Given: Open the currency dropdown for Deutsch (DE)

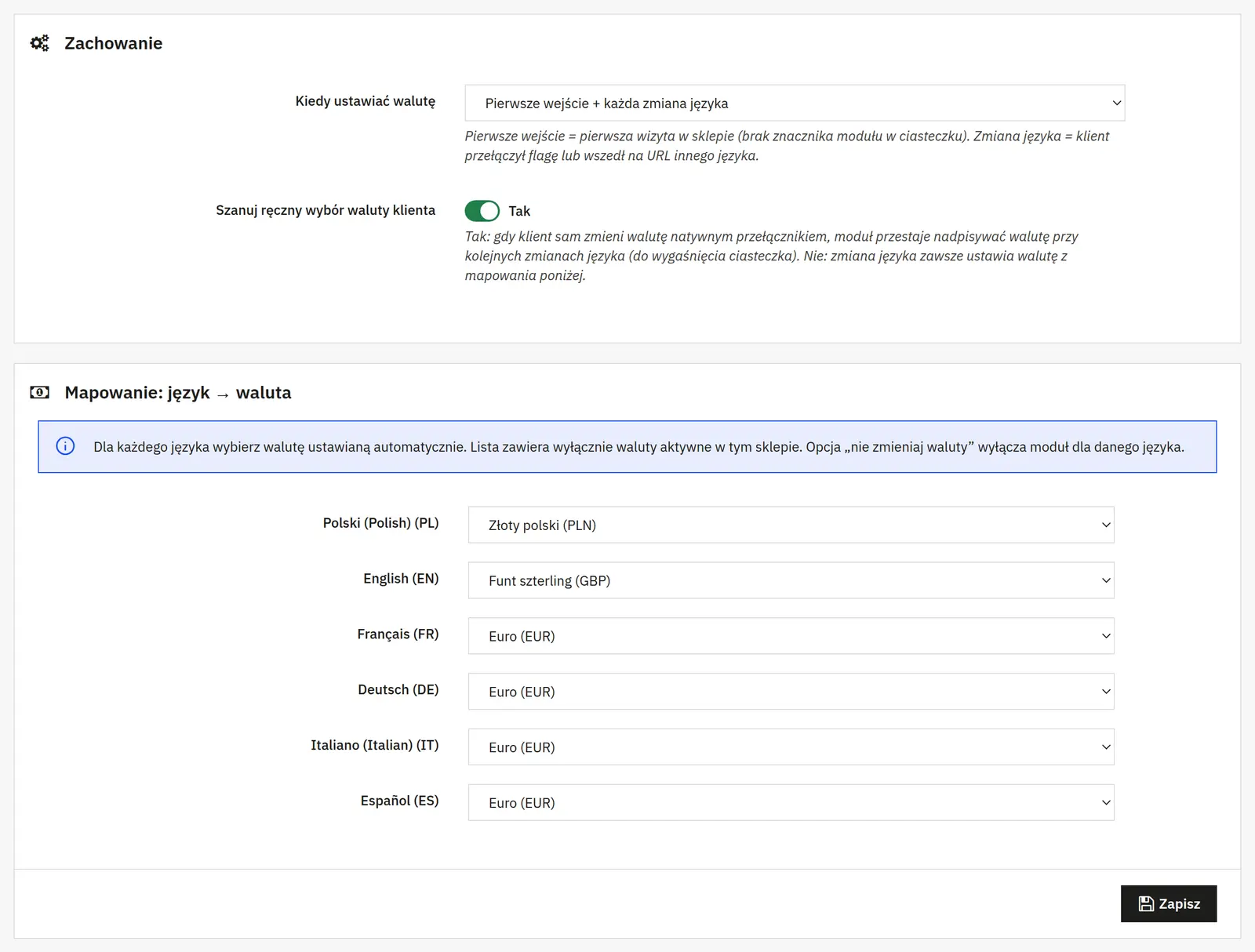Looking at the screenshot, I should pos(791,692).
